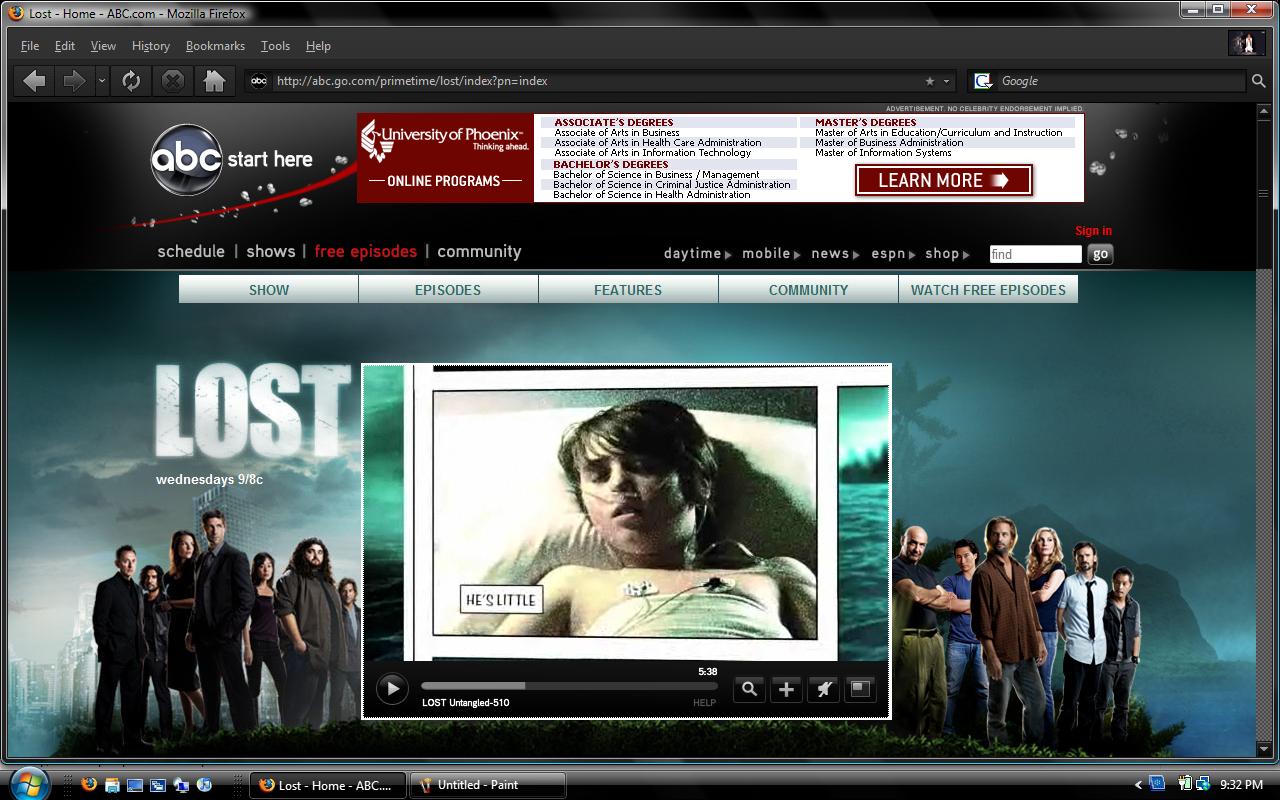1280x800 pixels.
Task: Open the community navigation link
Action: click(479, 252)
